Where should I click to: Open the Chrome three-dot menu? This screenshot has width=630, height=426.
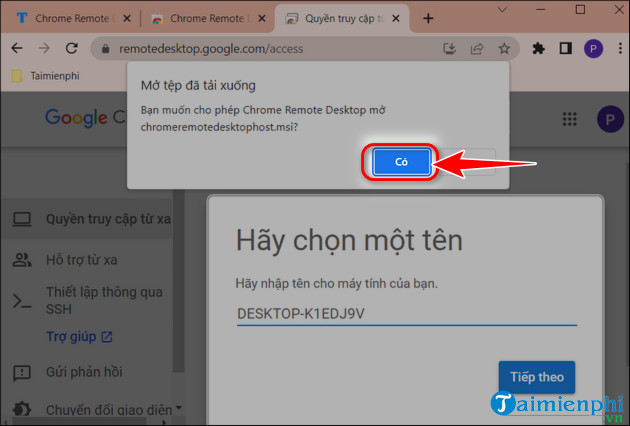[x=620, y=49]
